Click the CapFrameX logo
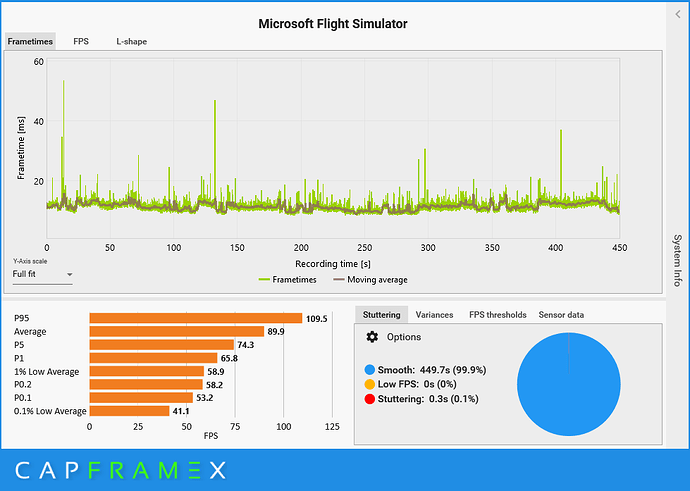 tap(120, 470)
